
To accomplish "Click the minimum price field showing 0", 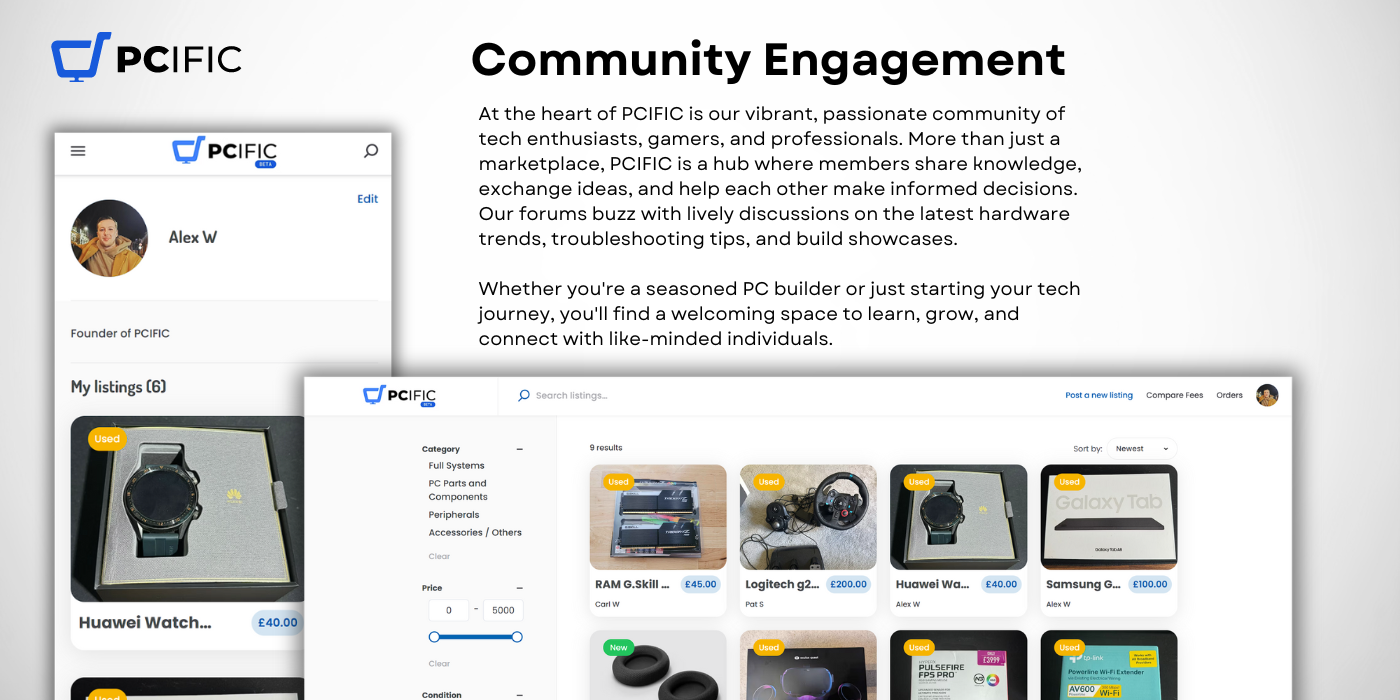I will (449, 610).
